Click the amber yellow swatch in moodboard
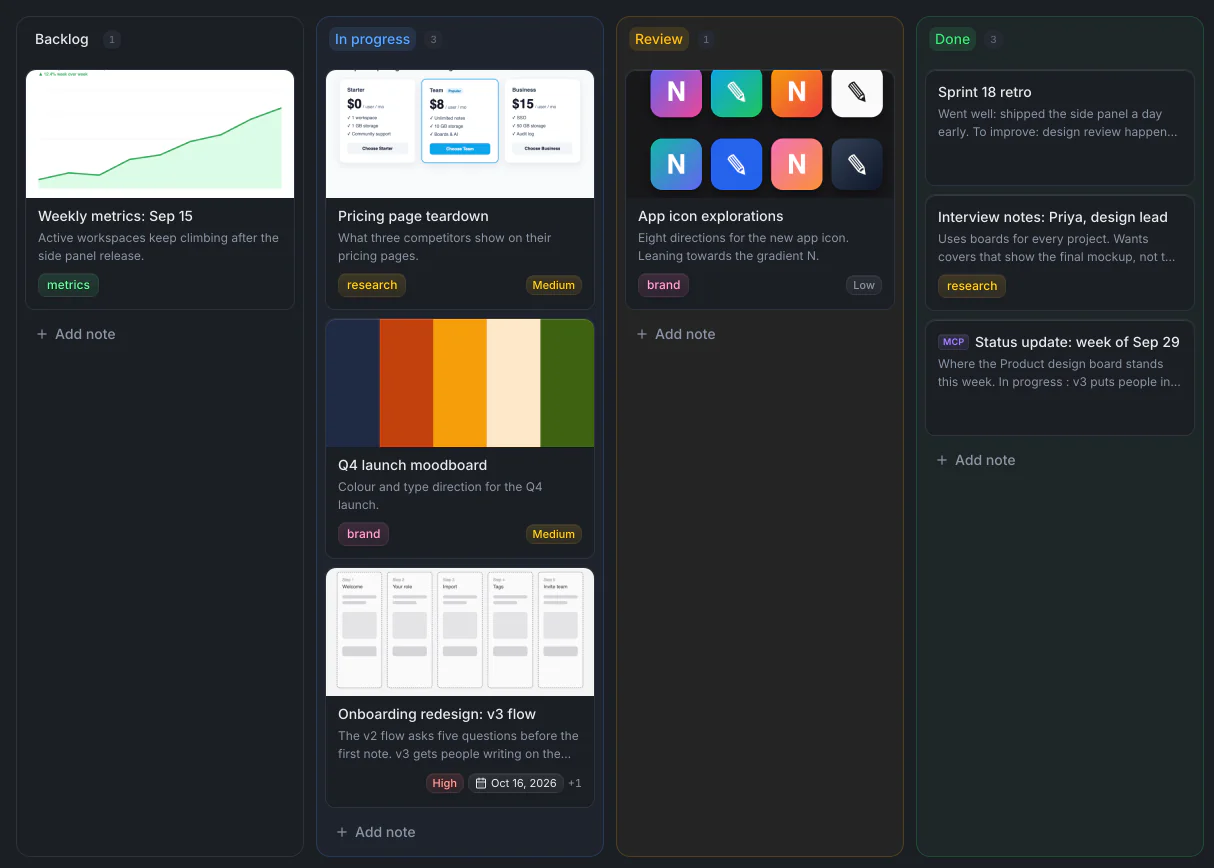 [460, 383]
